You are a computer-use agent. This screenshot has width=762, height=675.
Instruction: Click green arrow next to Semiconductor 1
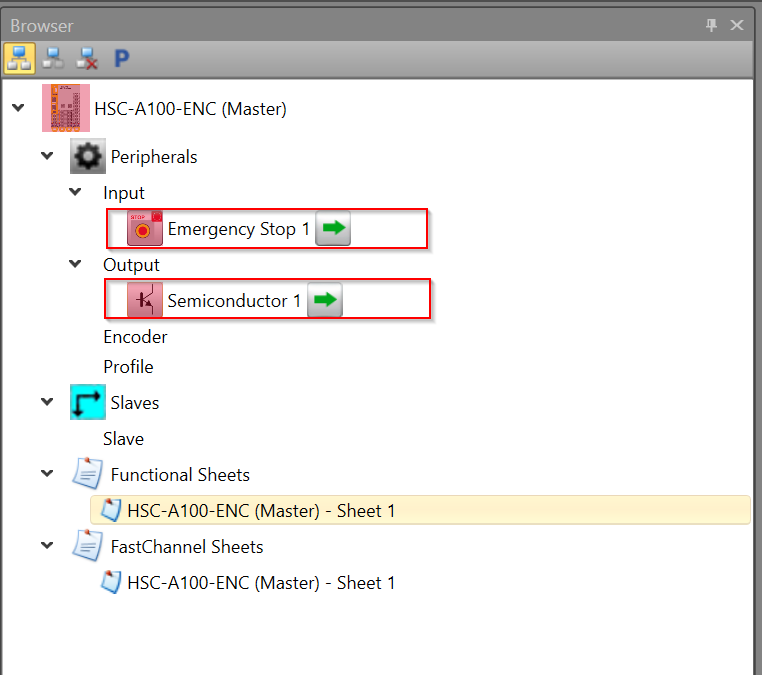point(325,300)
